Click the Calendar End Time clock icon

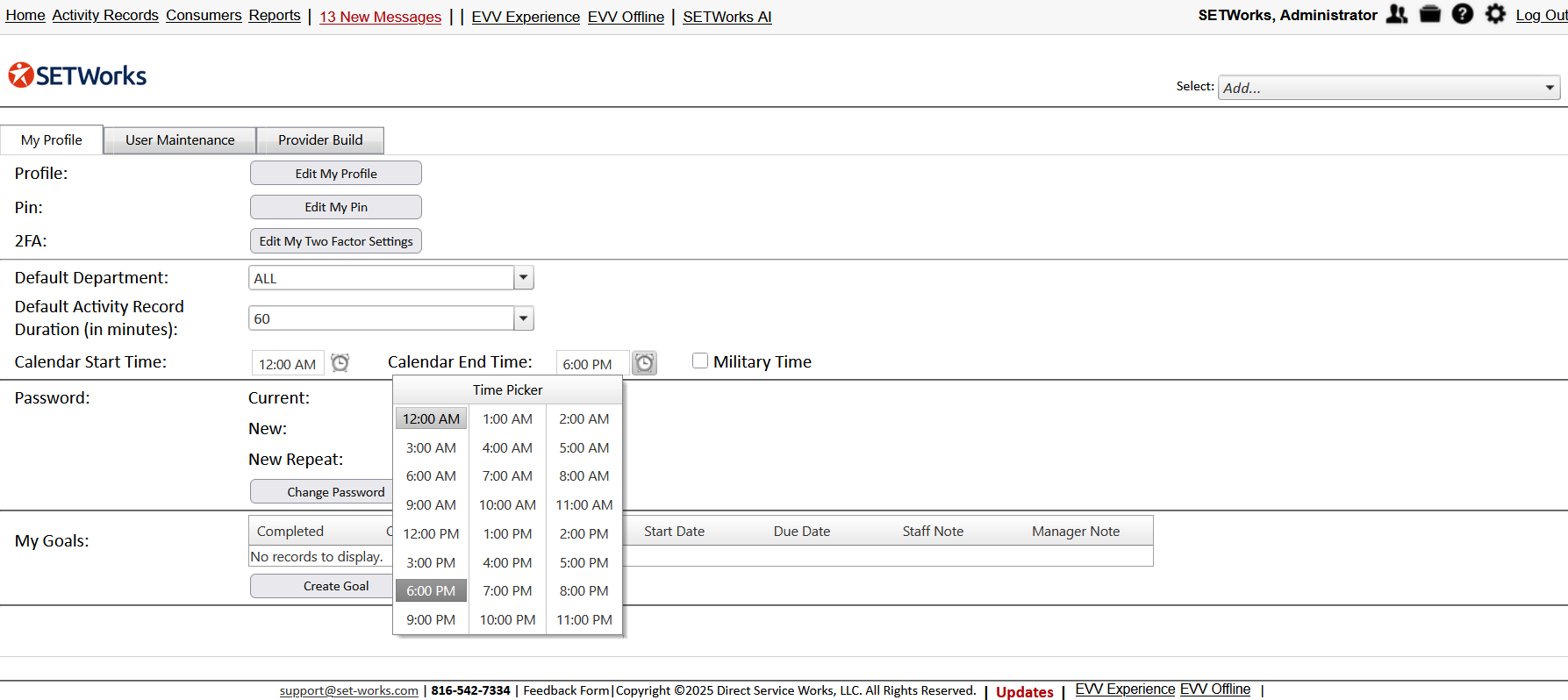point(645,362)
